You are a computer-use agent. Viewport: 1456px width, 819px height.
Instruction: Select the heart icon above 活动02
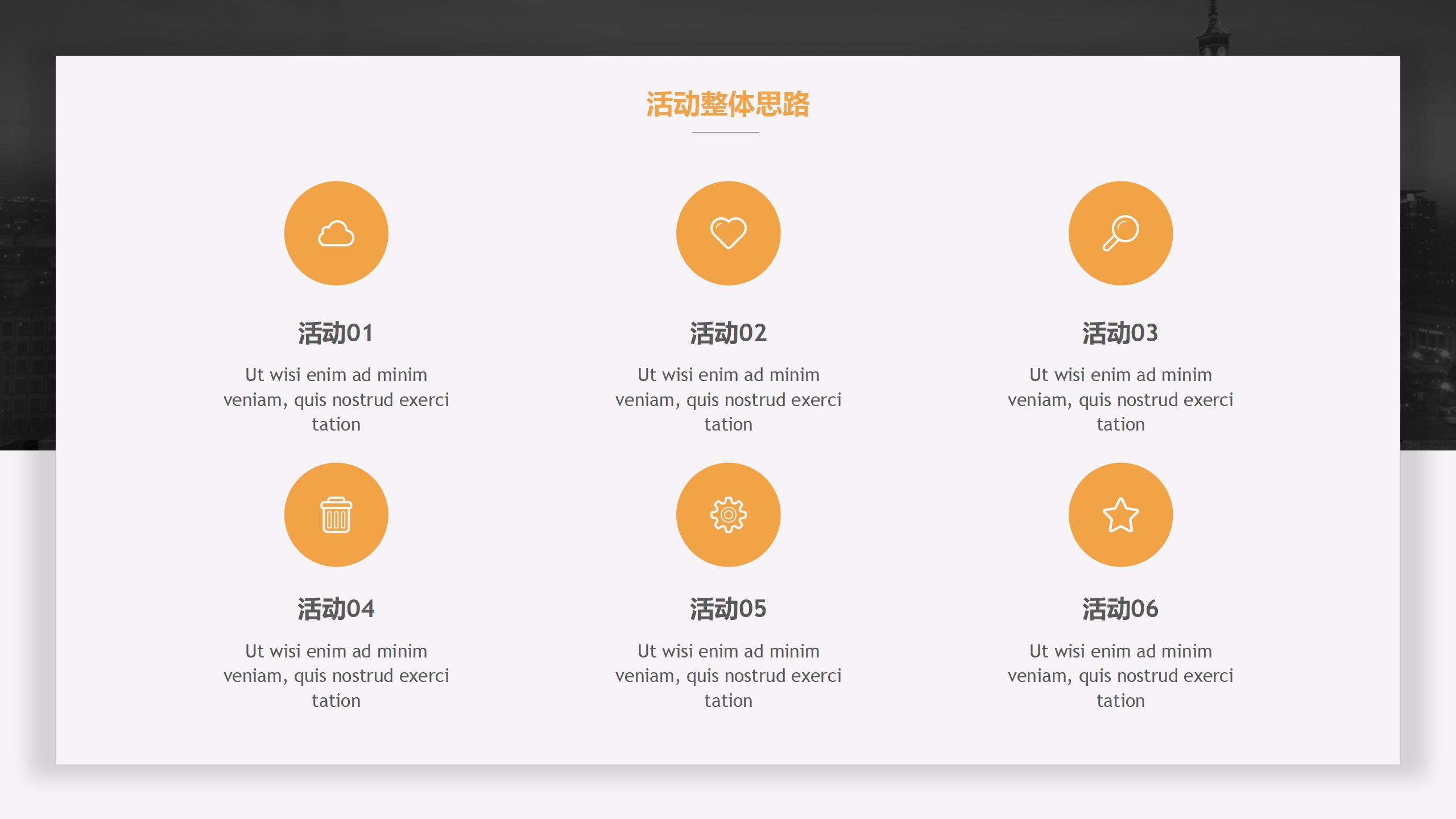pyautogui.click(x=728, y=233)
